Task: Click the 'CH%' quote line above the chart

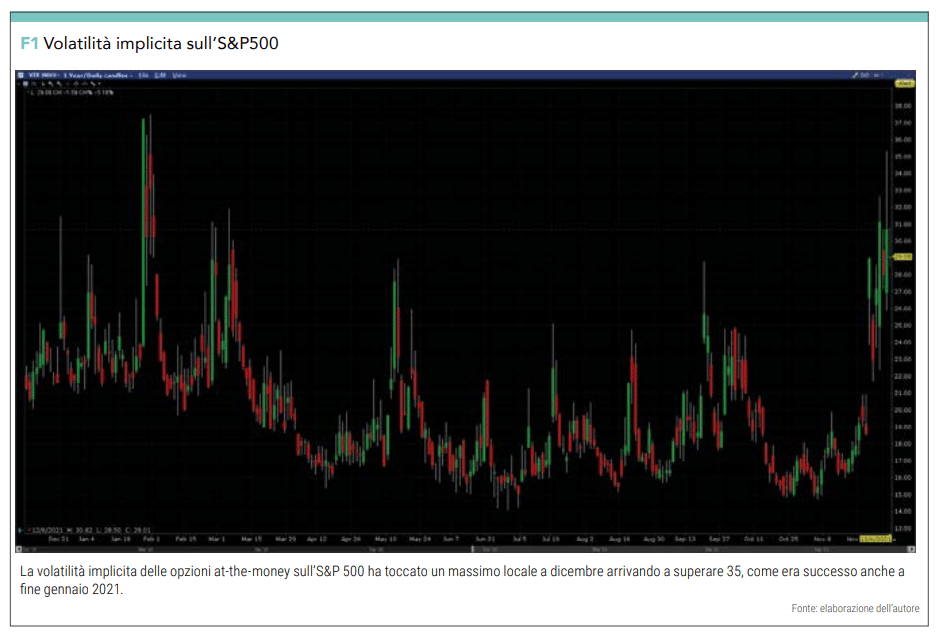Action: pyautogui.click(x=72, y=93)
